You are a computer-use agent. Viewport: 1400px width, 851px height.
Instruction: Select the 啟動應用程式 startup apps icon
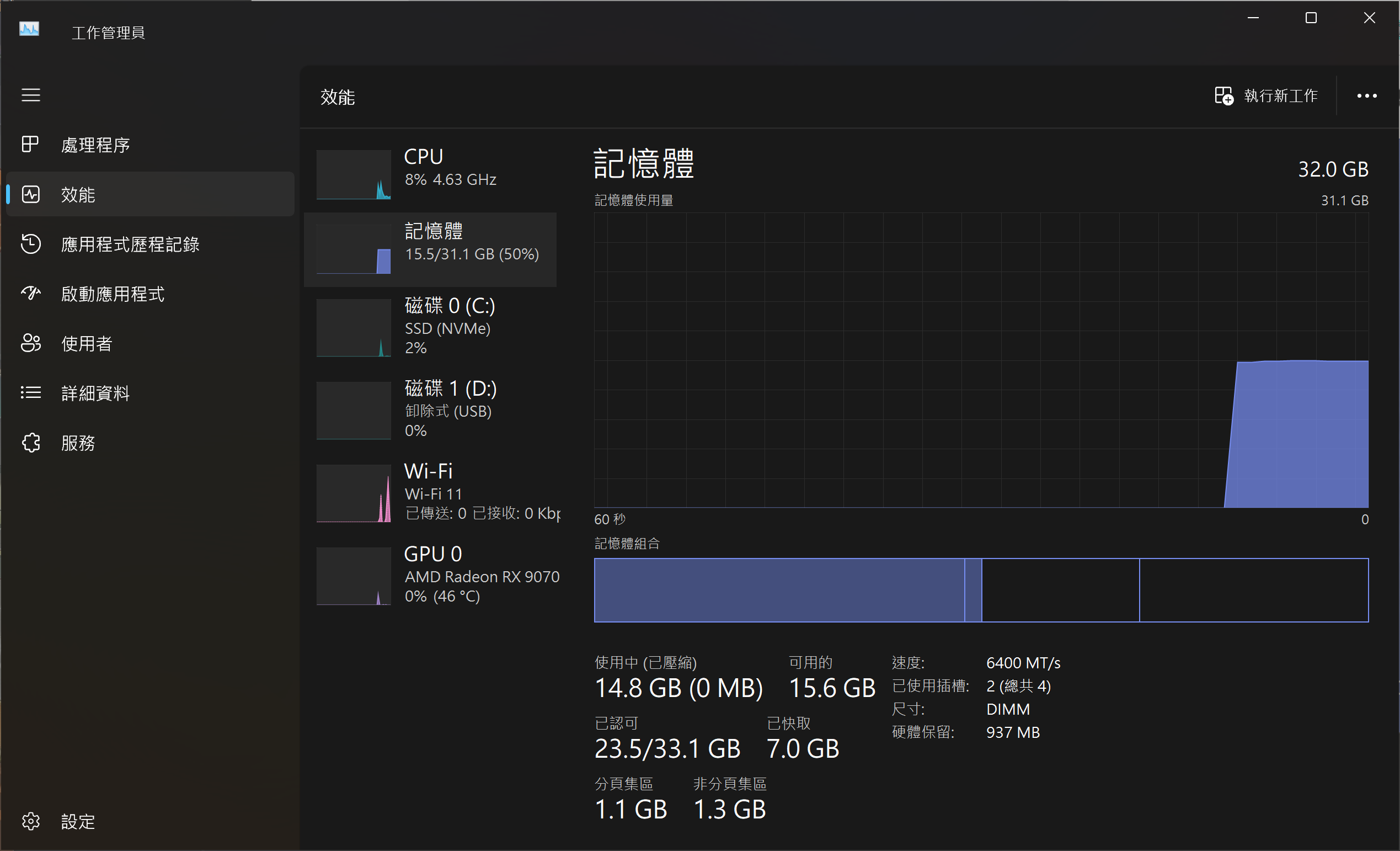(x=30, y=294)
